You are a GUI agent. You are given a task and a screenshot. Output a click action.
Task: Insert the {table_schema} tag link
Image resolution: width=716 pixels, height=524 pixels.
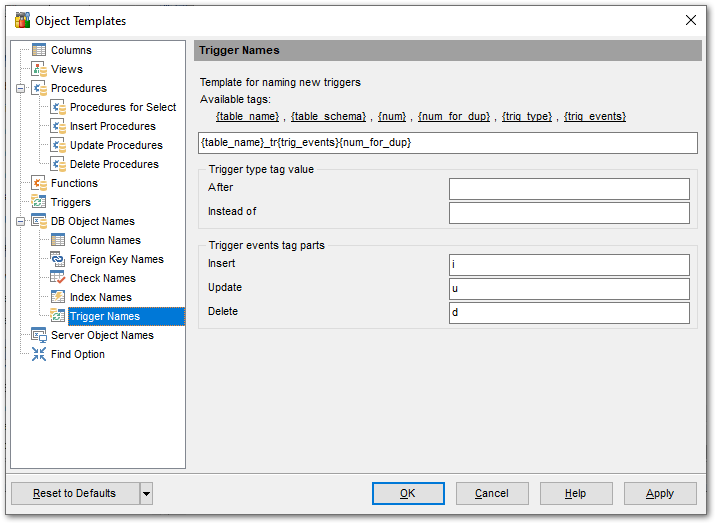[328, 117]
